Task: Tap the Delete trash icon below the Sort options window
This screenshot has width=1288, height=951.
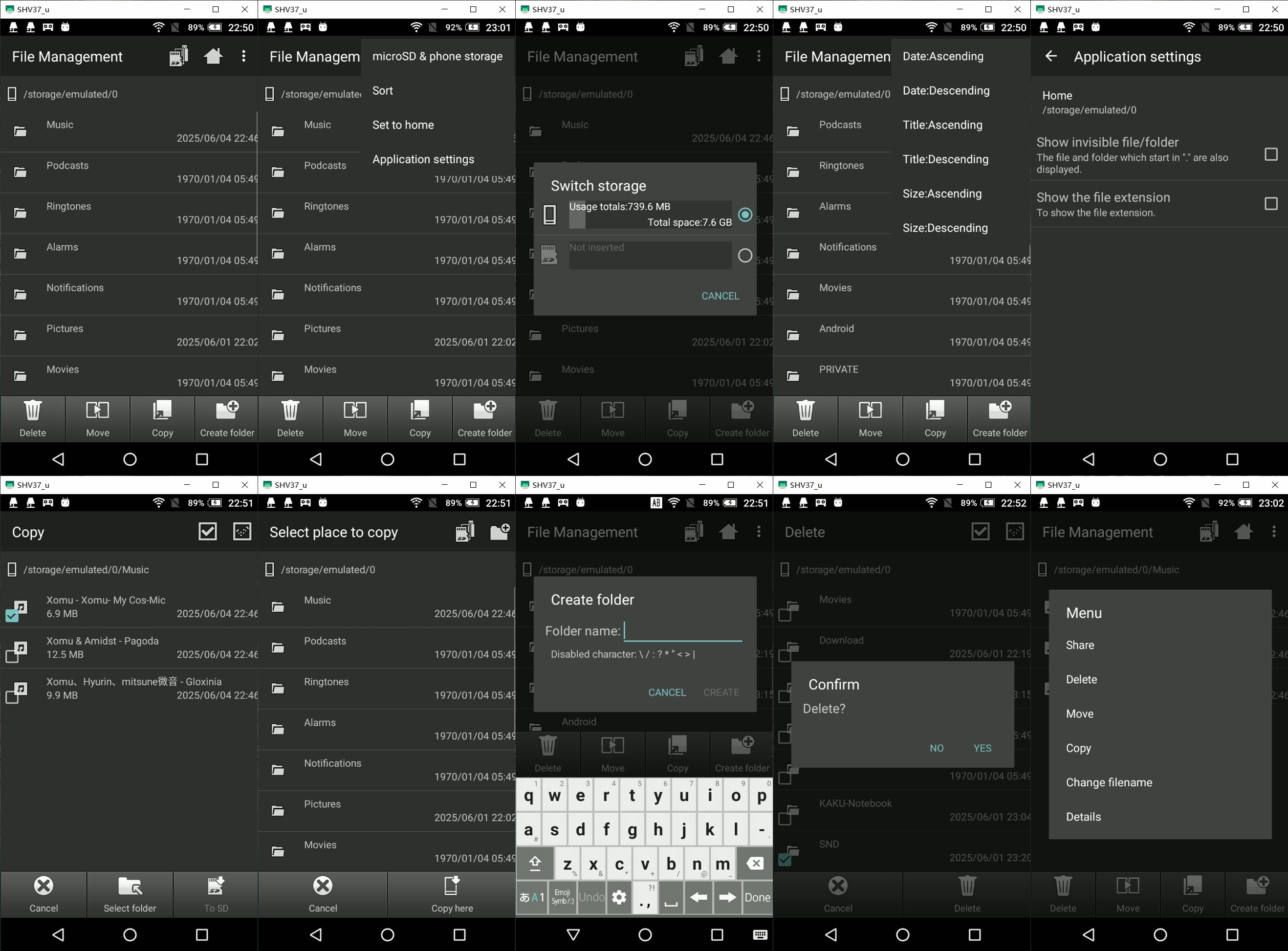Action: (x=805, y=410)
